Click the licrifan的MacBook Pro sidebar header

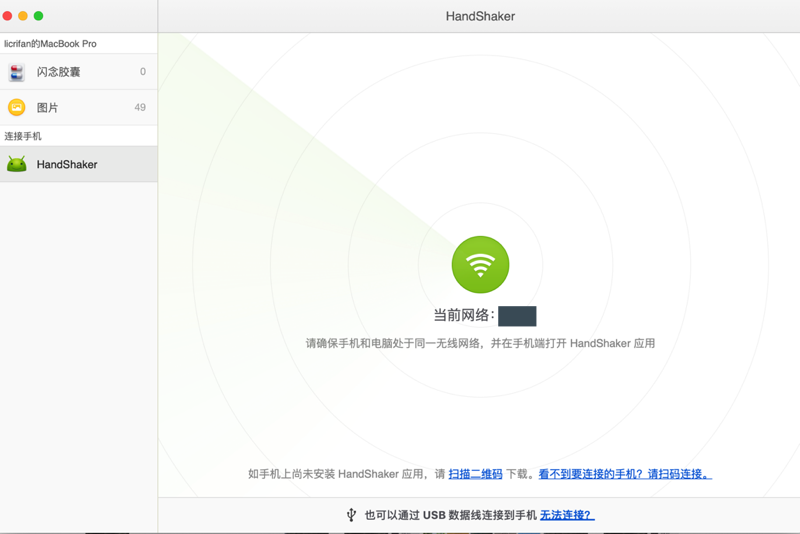50,44
